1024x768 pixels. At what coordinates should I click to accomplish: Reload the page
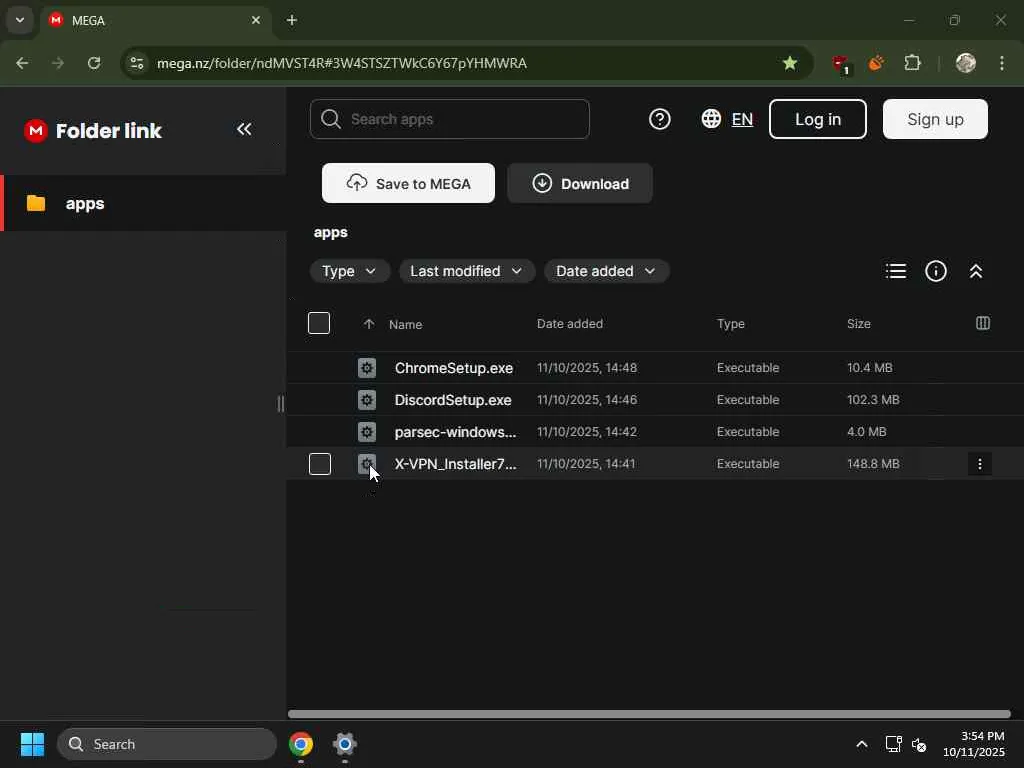click(94, 63)
